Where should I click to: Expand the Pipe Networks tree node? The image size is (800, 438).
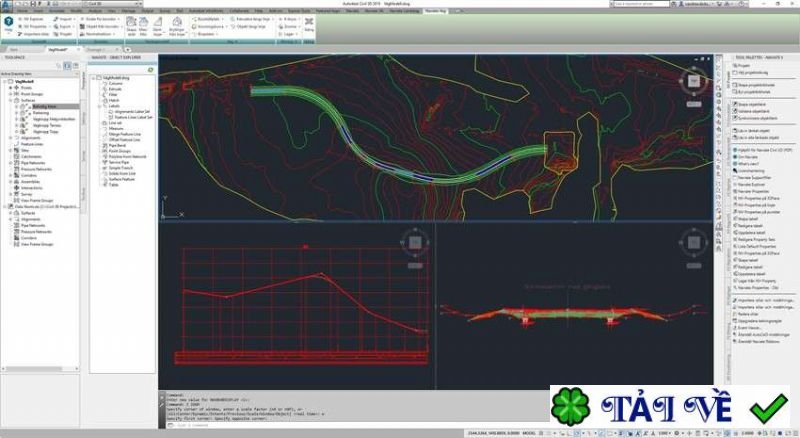(12, 161)
